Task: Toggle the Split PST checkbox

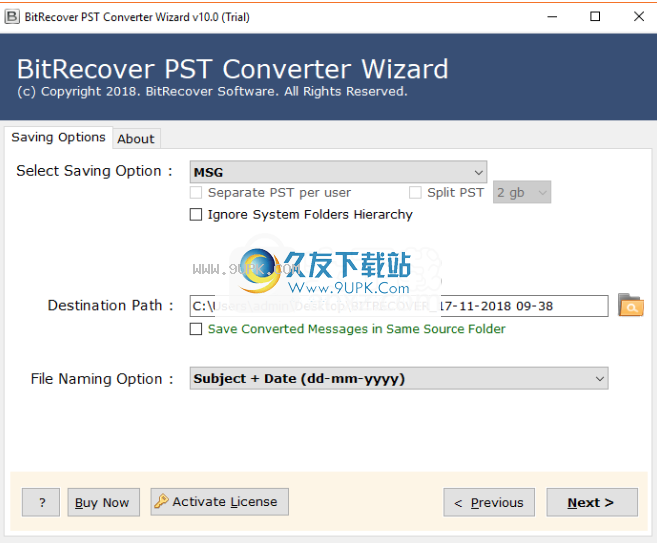Action: coord(415,193)
